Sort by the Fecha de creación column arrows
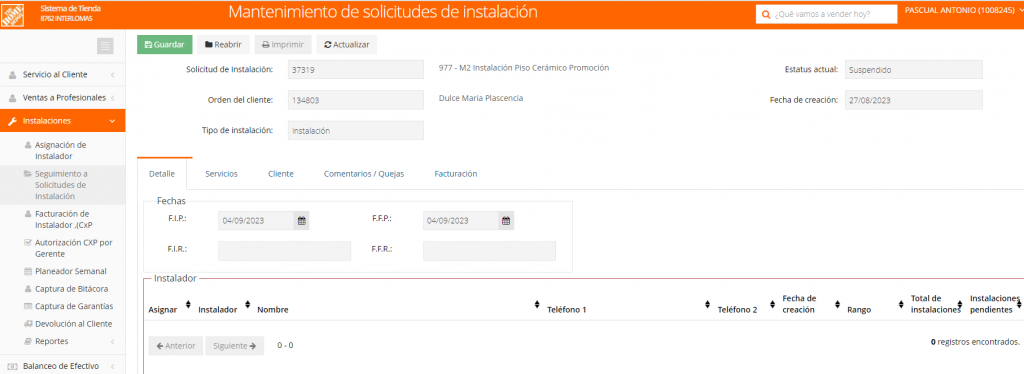 point(837,305)
